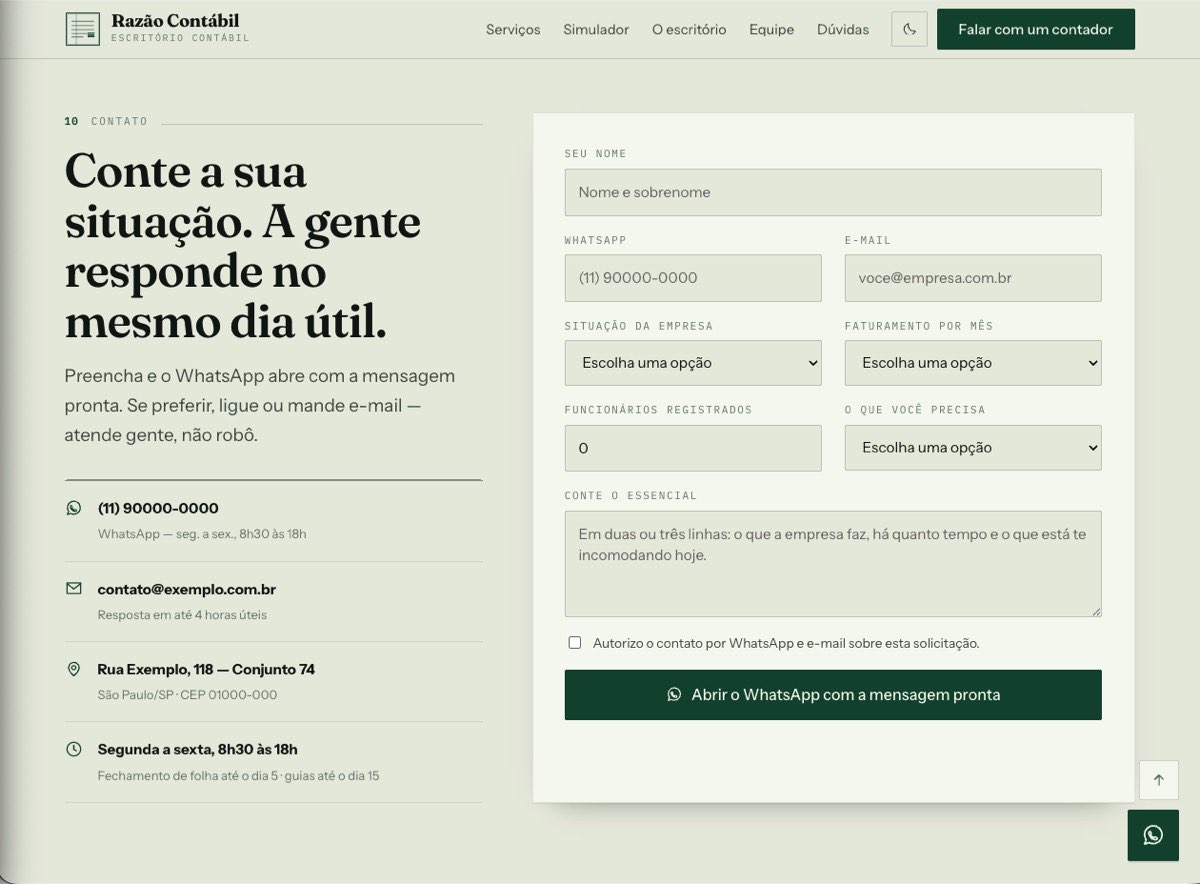
Task: Click the São Paulo/SP · CEP 01000-000 text
Action: [x=188, y=695]
